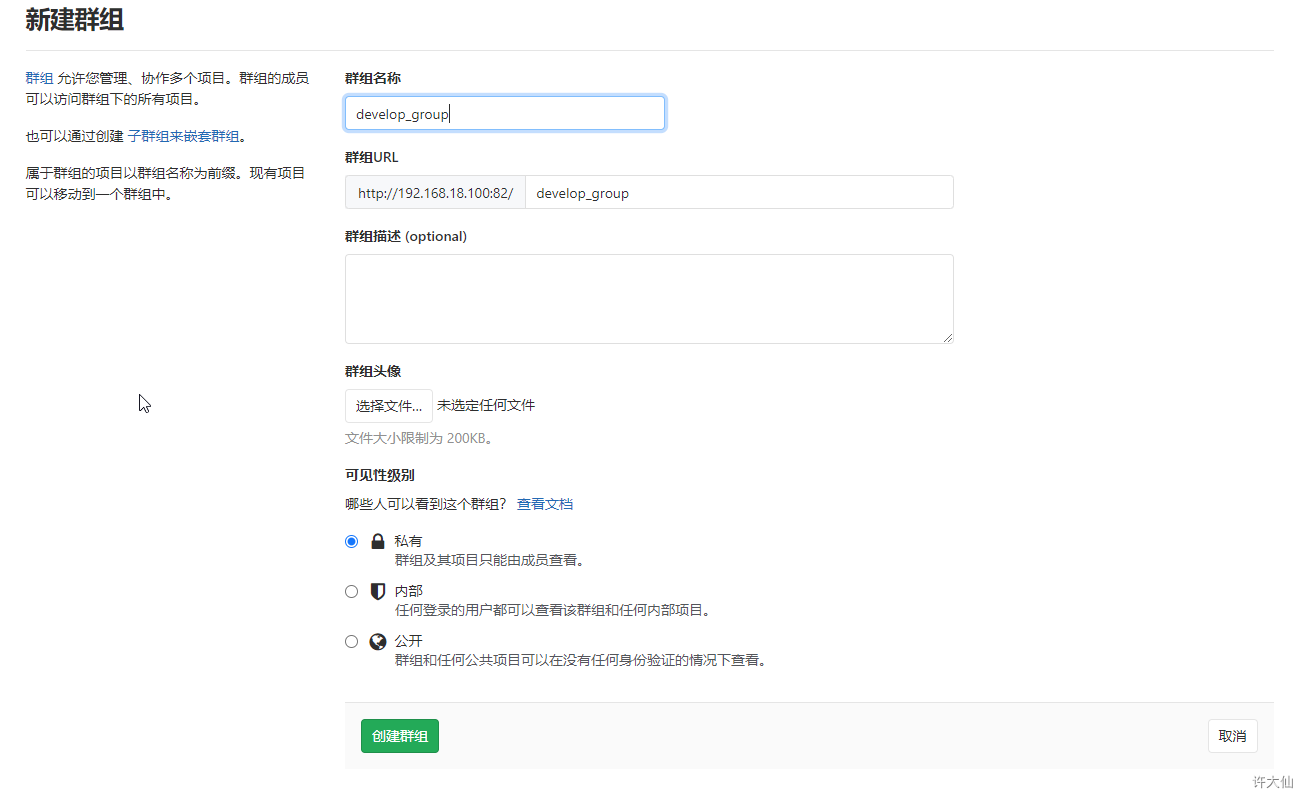Click the 群组头像 label
The height and width of the screenshot is (798, 1302).
click(x=373, y=371)
